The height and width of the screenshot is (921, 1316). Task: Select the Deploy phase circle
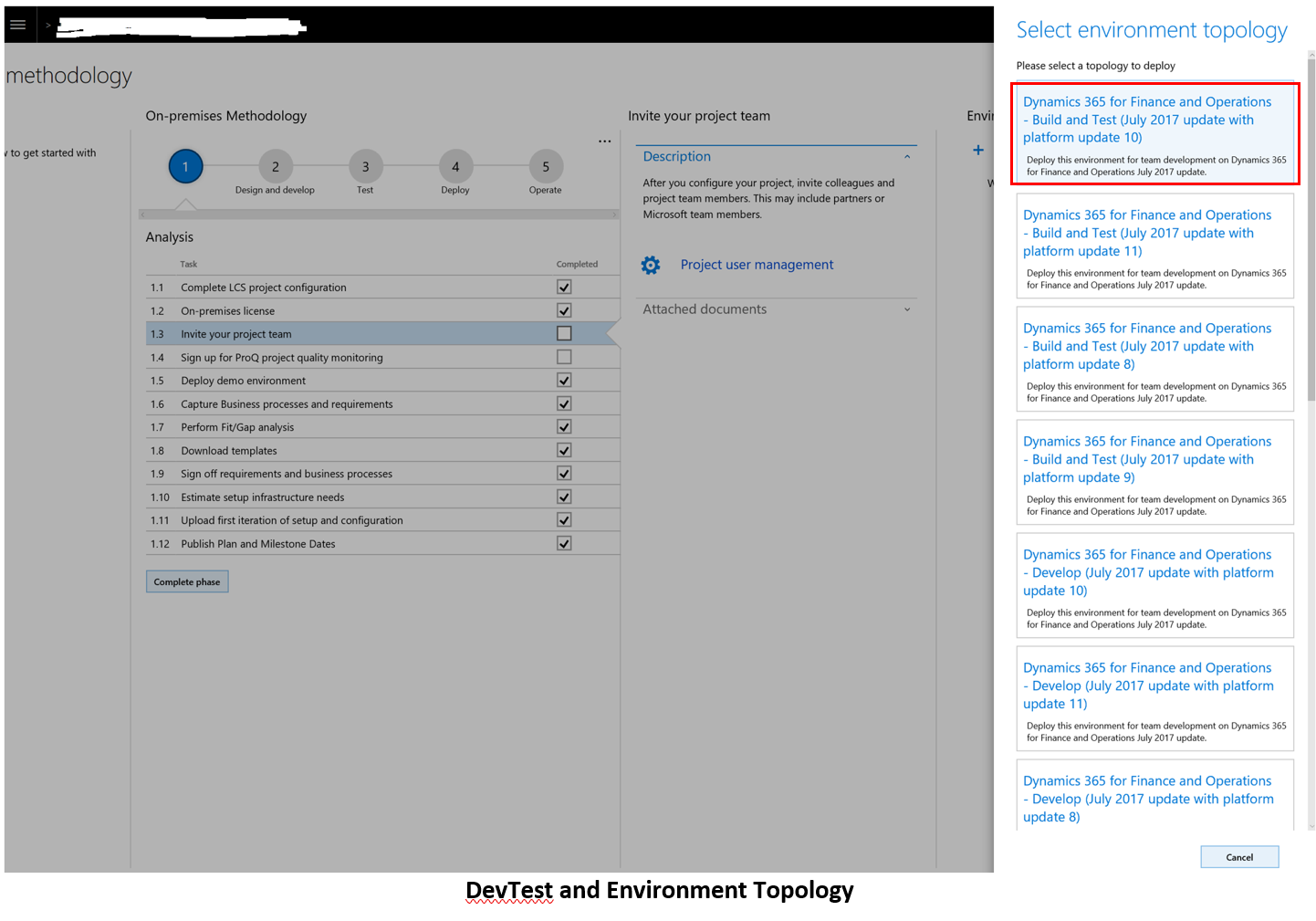click(x=454, y=166)
